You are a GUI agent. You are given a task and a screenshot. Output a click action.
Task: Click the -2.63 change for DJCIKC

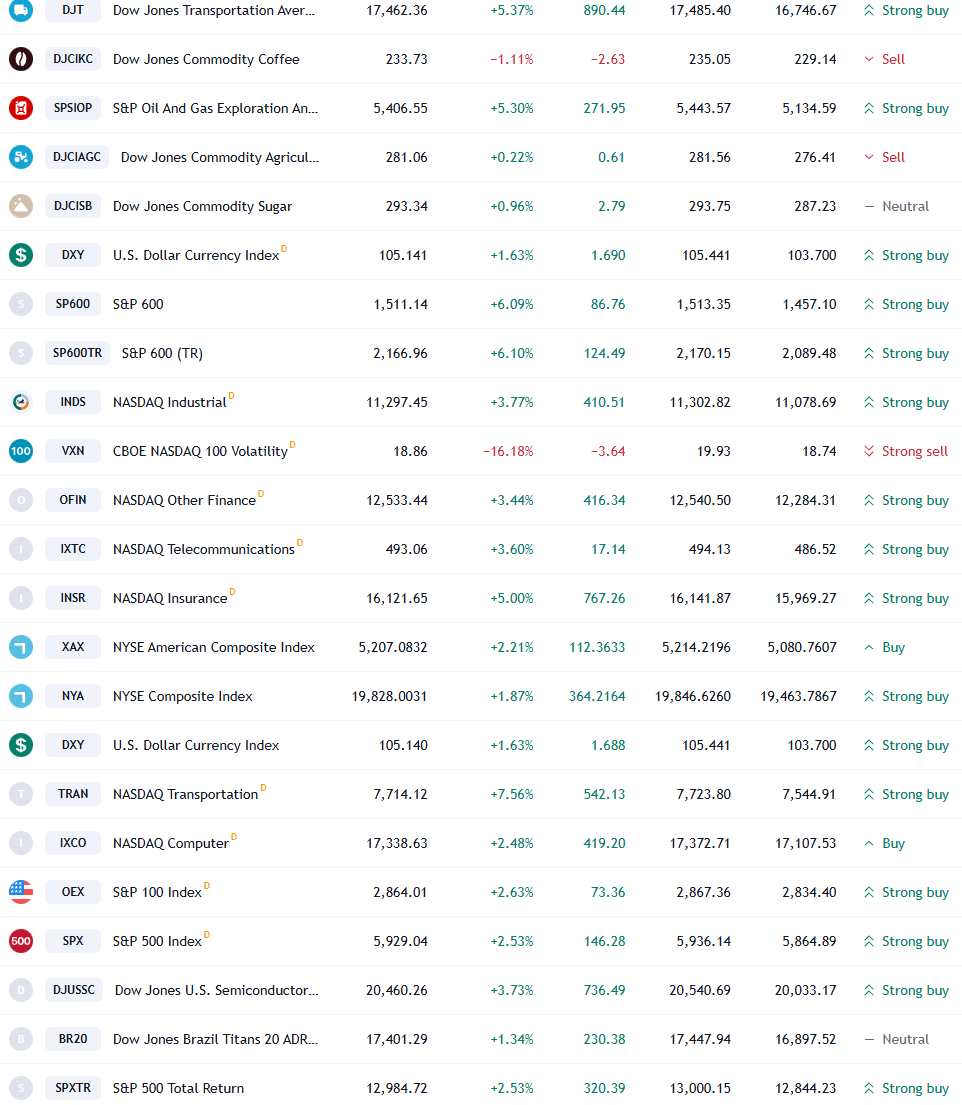[x=608, y=59]
